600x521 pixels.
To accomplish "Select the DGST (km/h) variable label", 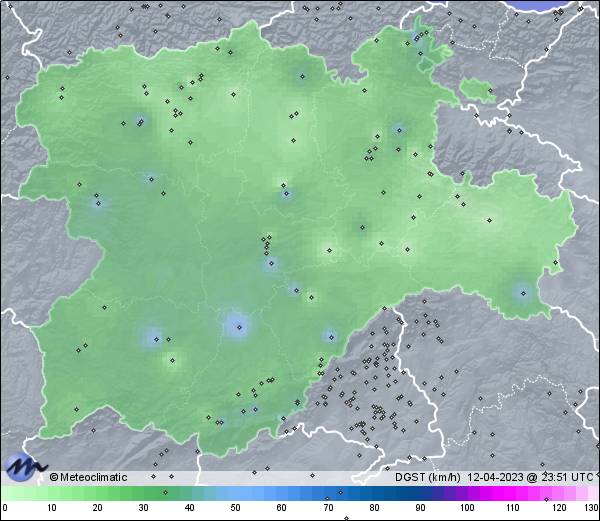I will pyautogui.click(x=428, y=477).
